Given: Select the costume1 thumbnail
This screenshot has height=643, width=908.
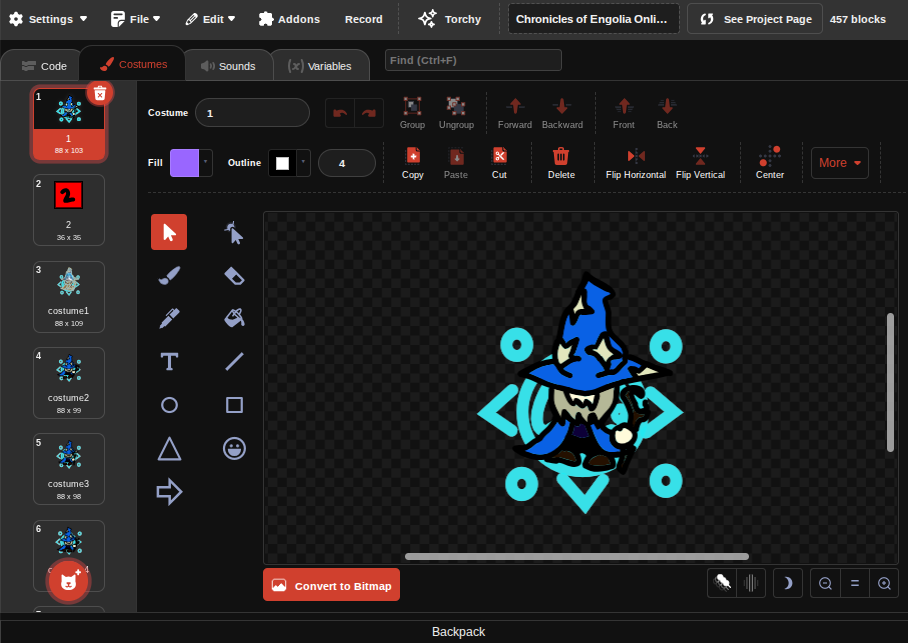Looking at the screenshot, I should pos(69,297).
